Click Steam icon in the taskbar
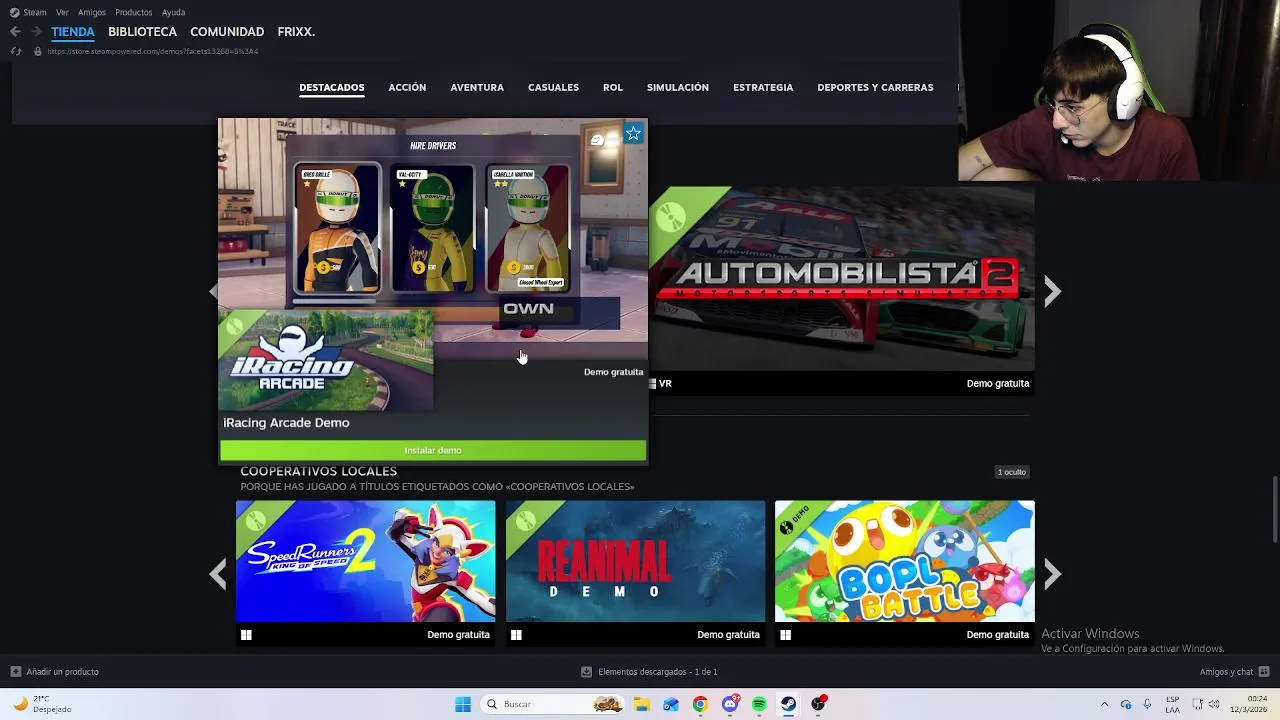The image size is (1280, 720). (789, 704)
